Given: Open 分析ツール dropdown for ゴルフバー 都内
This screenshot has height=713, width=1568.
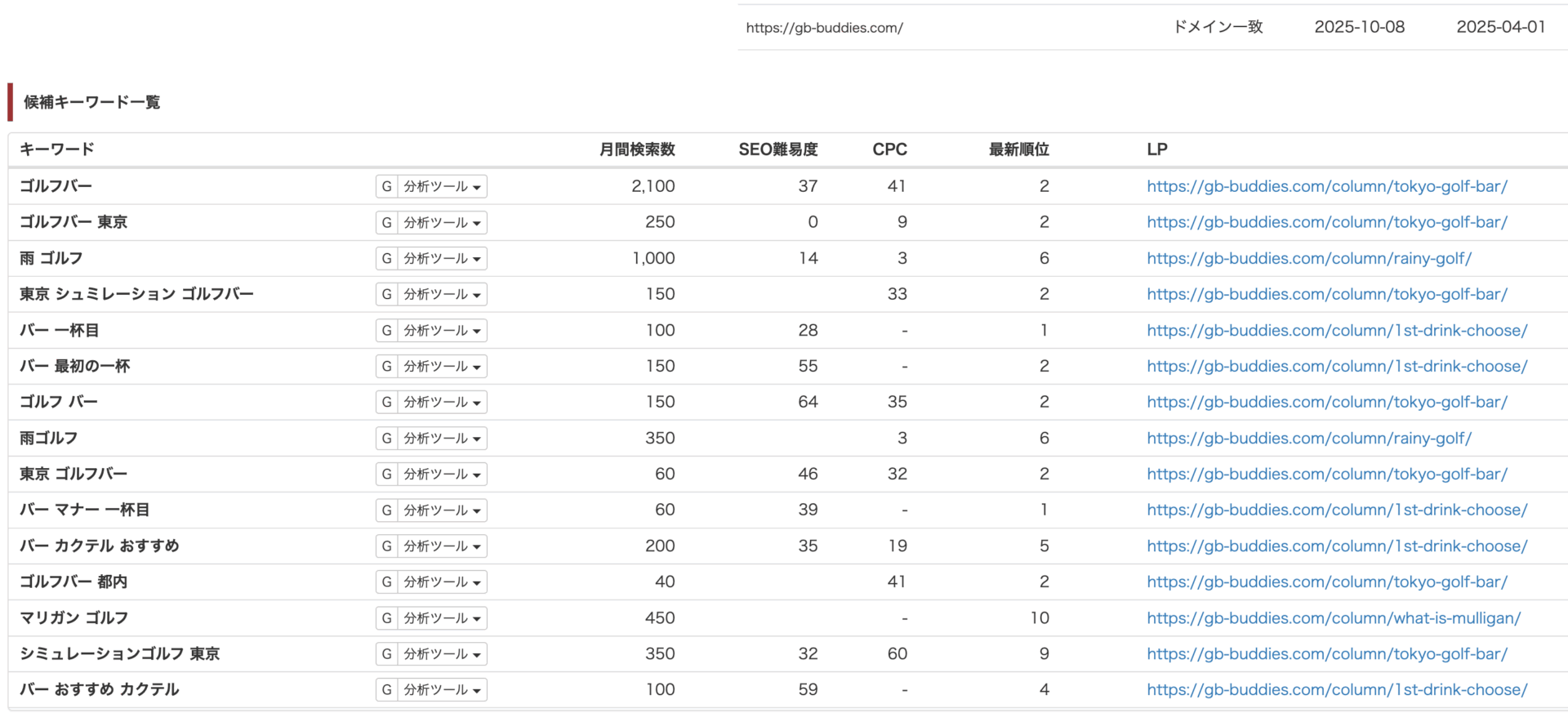Looking at the screenshot, I should [x=442, y=582].
